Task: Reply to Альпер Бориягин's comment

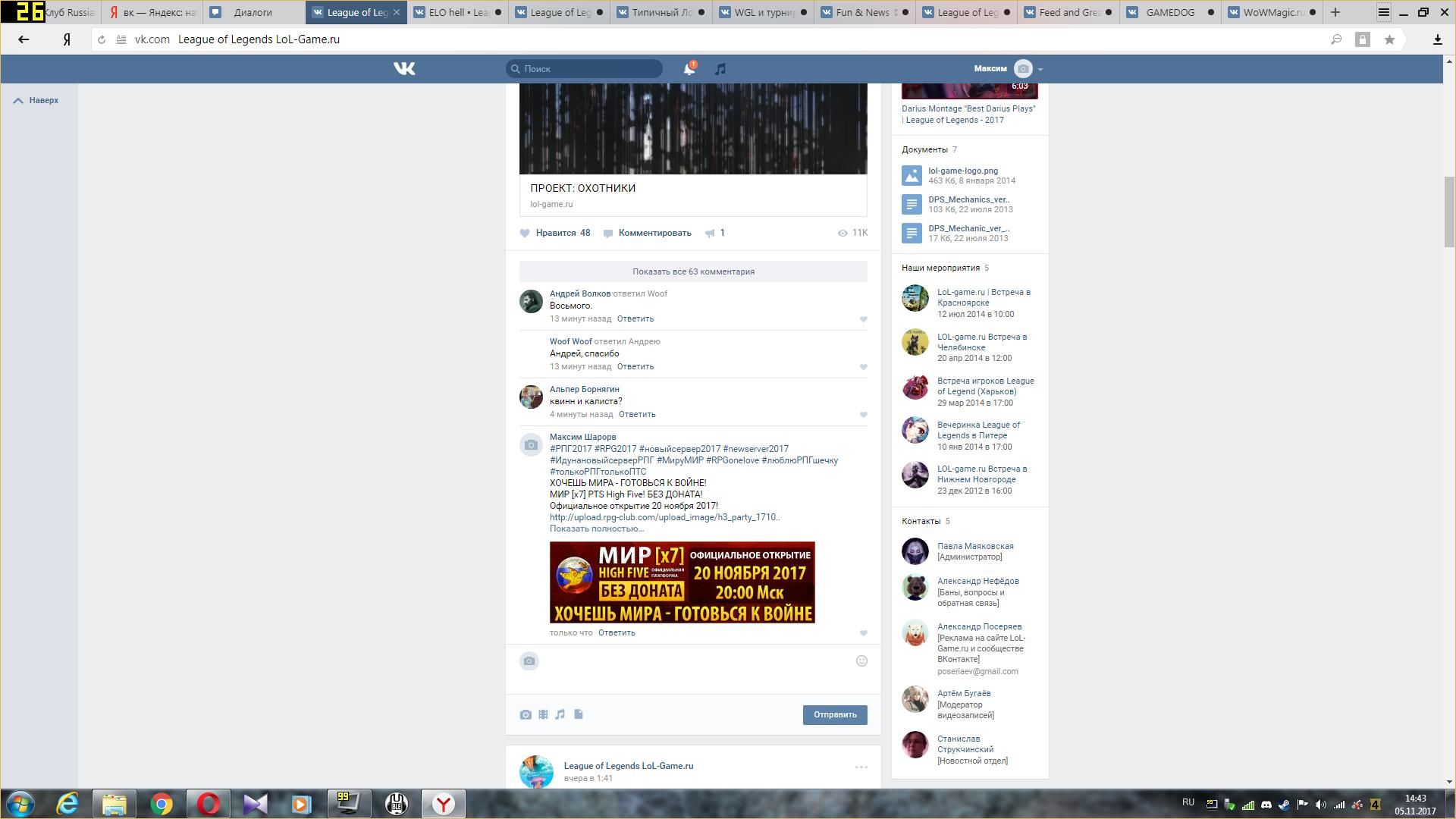Action: (636, 415)
